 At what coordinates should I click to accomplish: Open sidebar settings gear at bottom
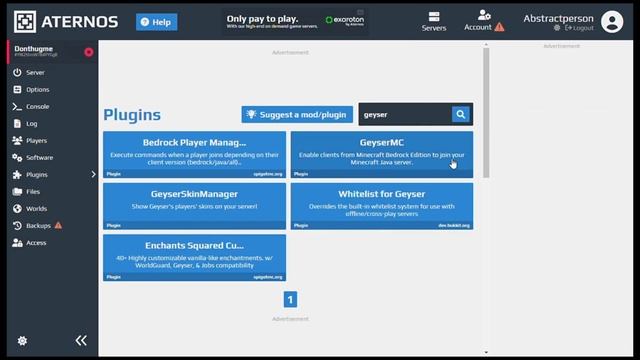(22, 341)
